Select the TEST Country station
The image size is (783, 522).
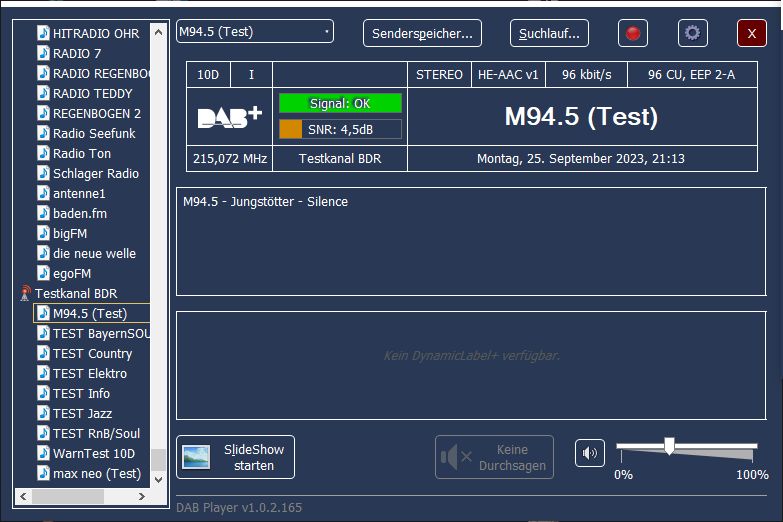point(92,353)
